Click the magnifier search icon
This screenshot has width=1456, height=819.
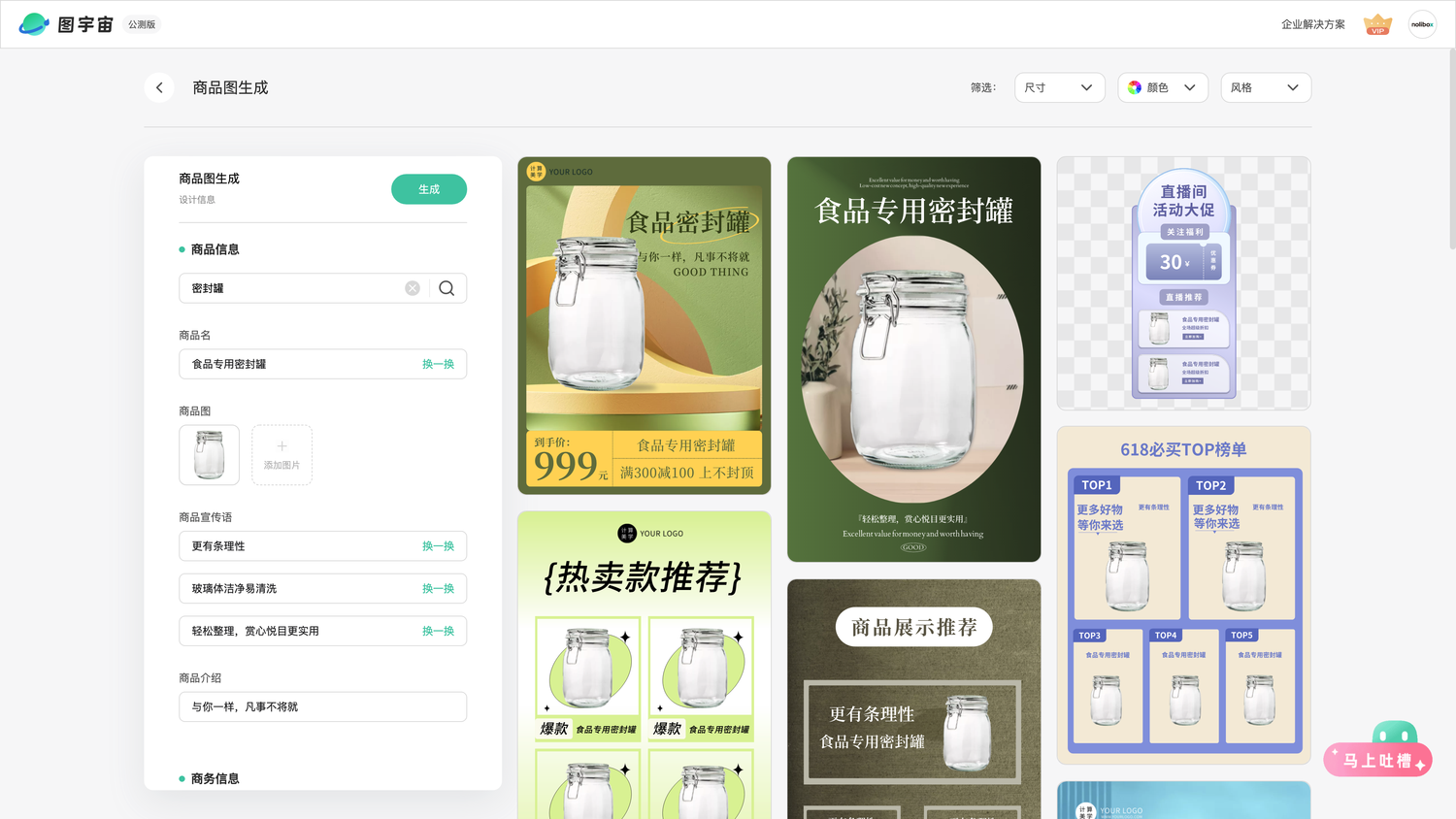[x=447, y=288]
